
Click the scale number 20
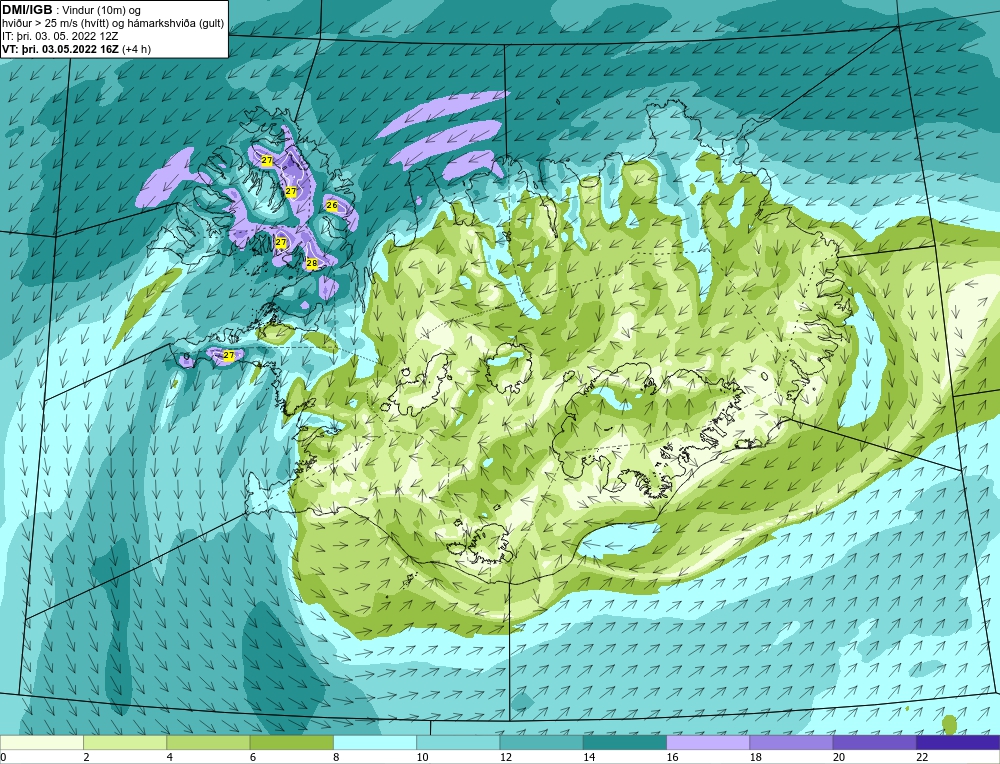pyautogui.click(x=839, y=757)
